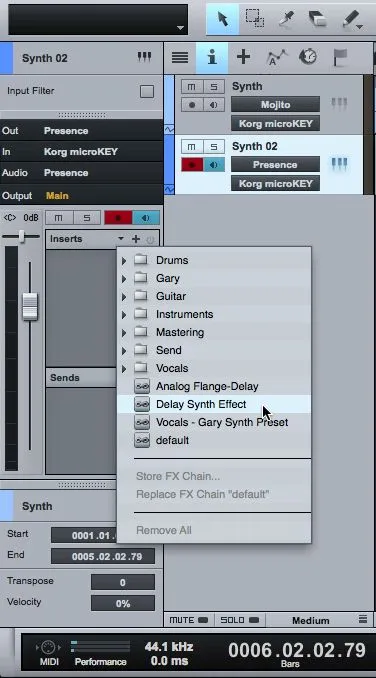Enable the Input Filter checkbox
Image resolution: width=376 pixels, height=678 pixels.
(x=147, y=91)
